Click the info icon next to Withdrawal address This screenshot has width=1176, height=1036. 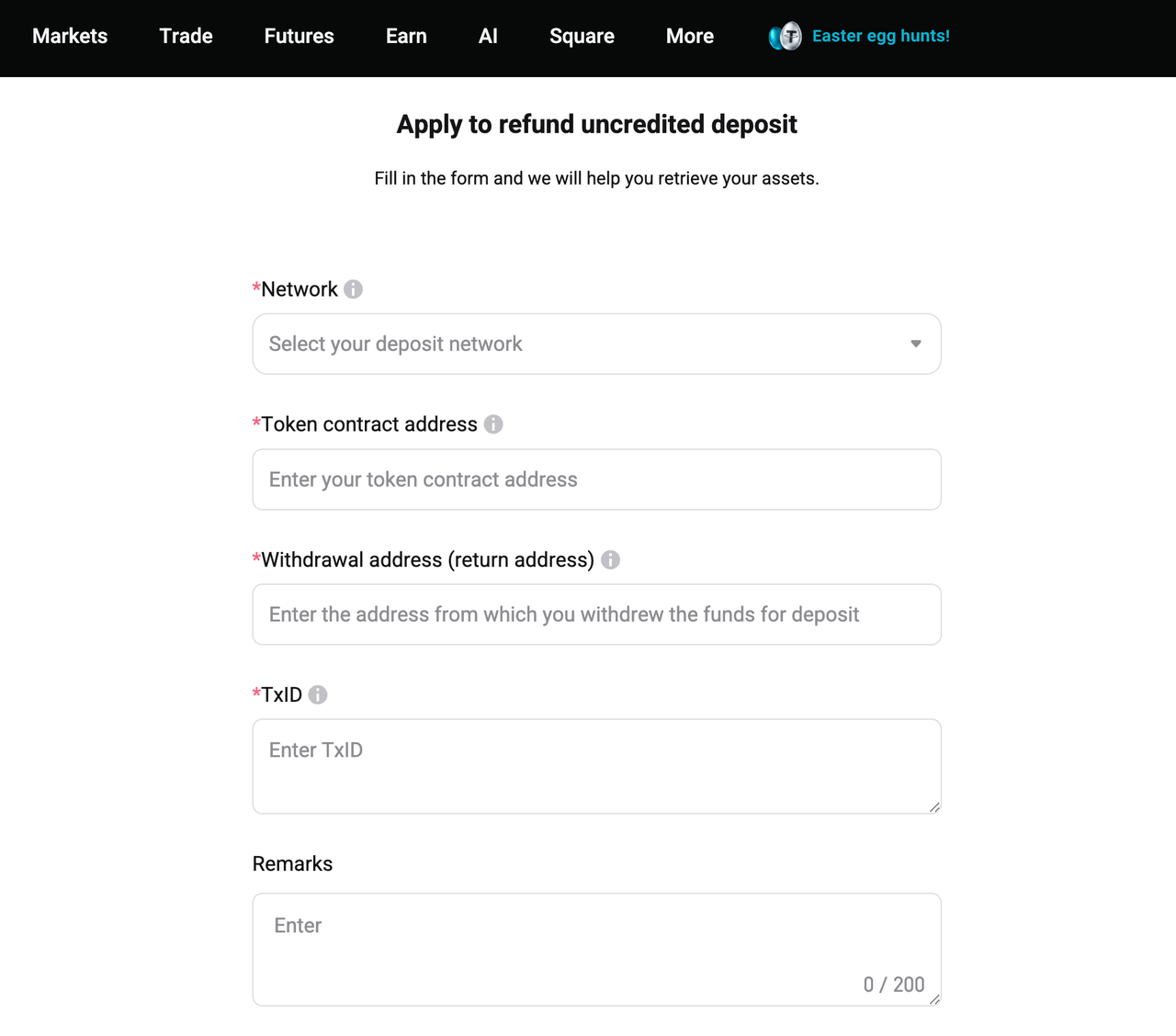click(610, 559)
